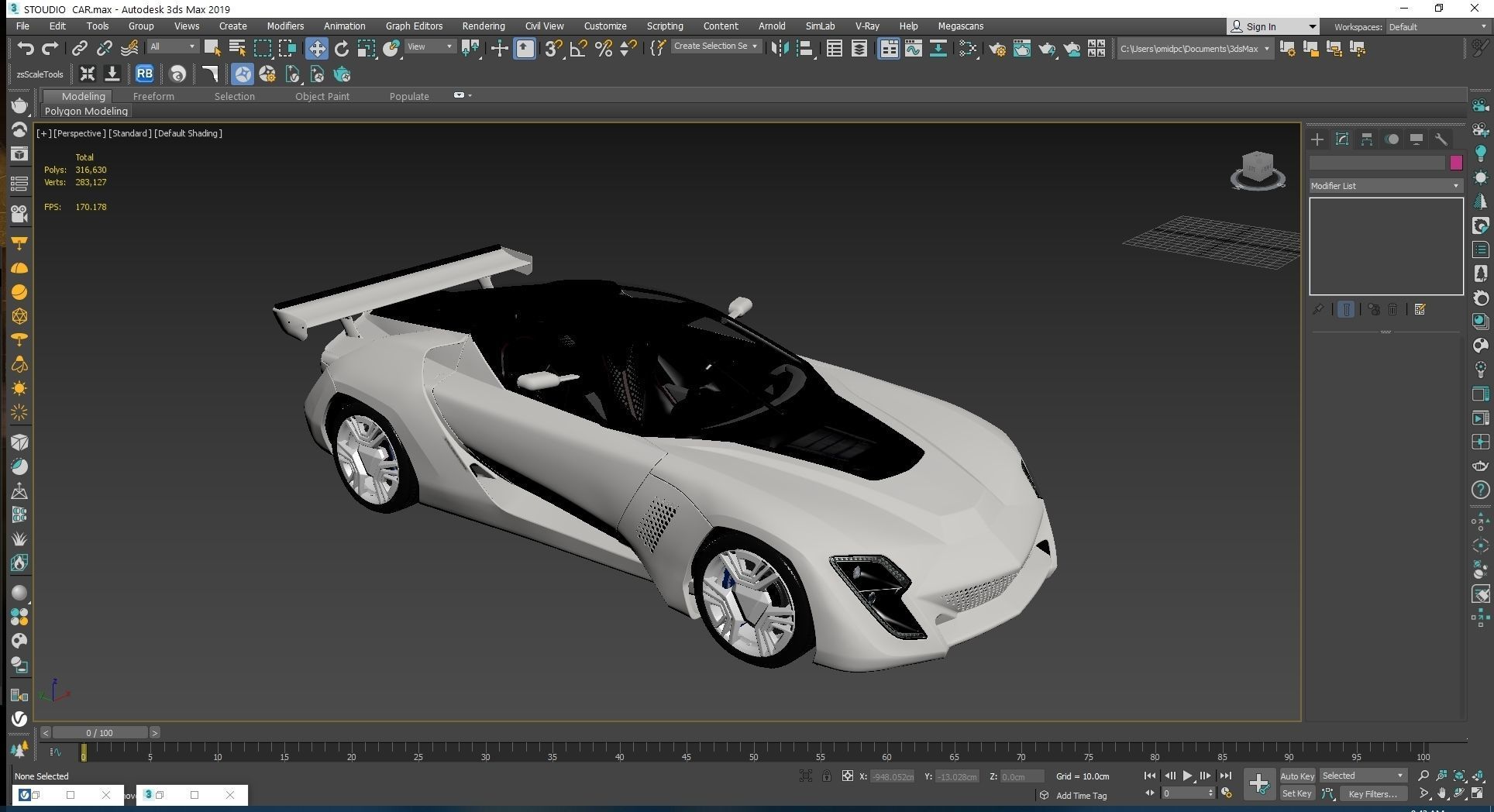1494x812 pixels.
Task: Click the Polygon Modeling panel label
Action: 86,112
